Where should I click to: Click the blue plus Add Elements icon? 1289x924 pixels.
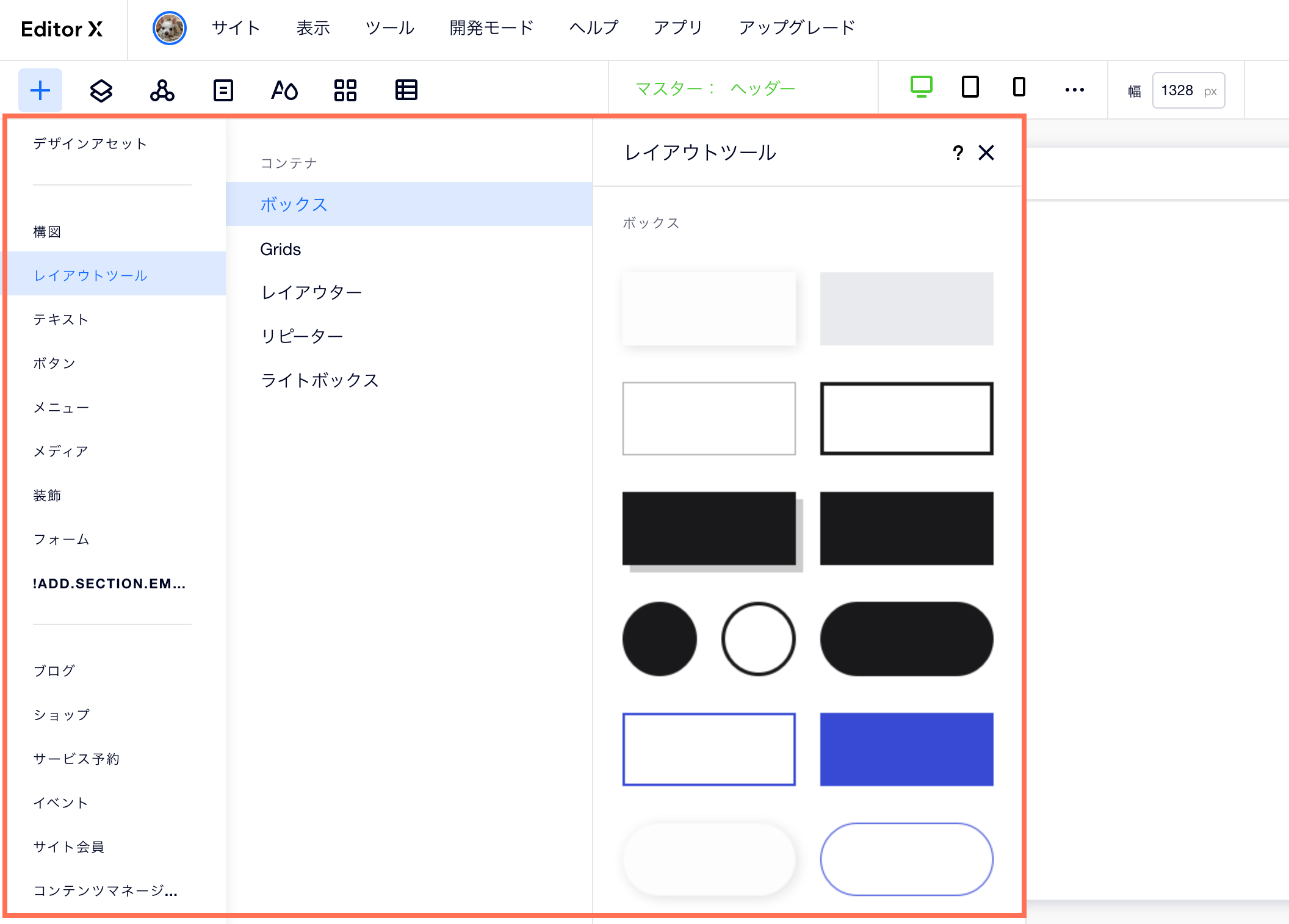point(40,90)
